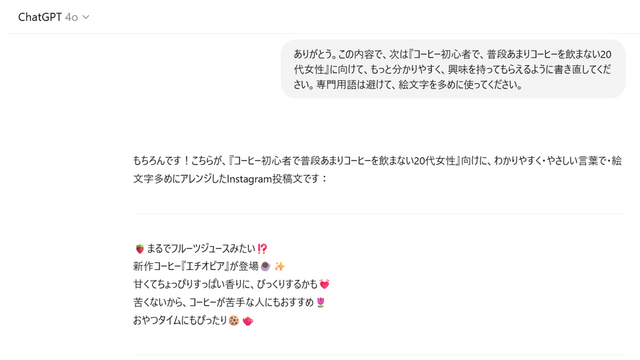This screenshot has height=360, width=640.
Task: Click the line まるでフルーツジュースみたい
Action: pos(200,249)
